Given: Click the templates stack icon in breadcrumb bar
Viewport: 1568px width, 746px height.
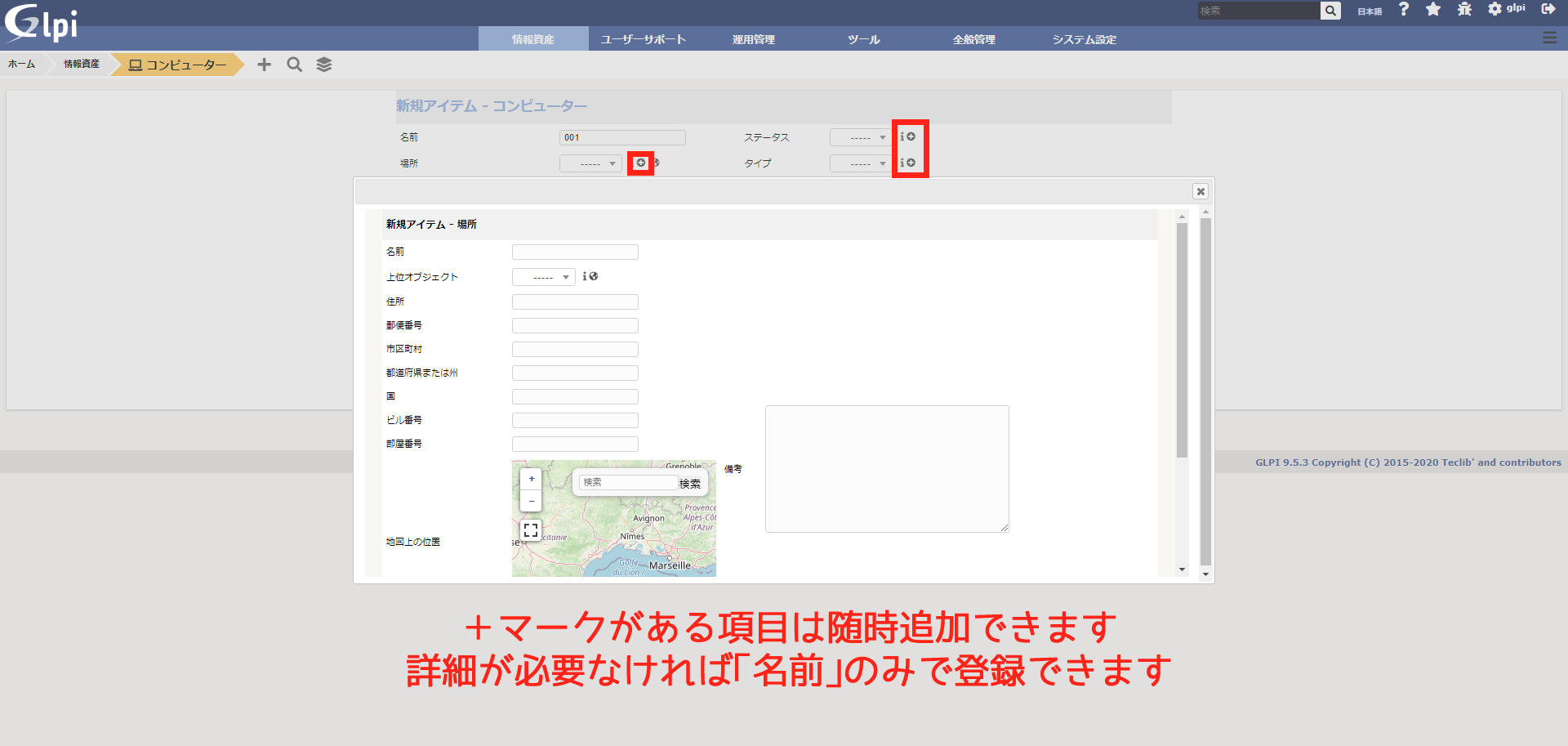Looking at the screenshot, I should 324,65.
